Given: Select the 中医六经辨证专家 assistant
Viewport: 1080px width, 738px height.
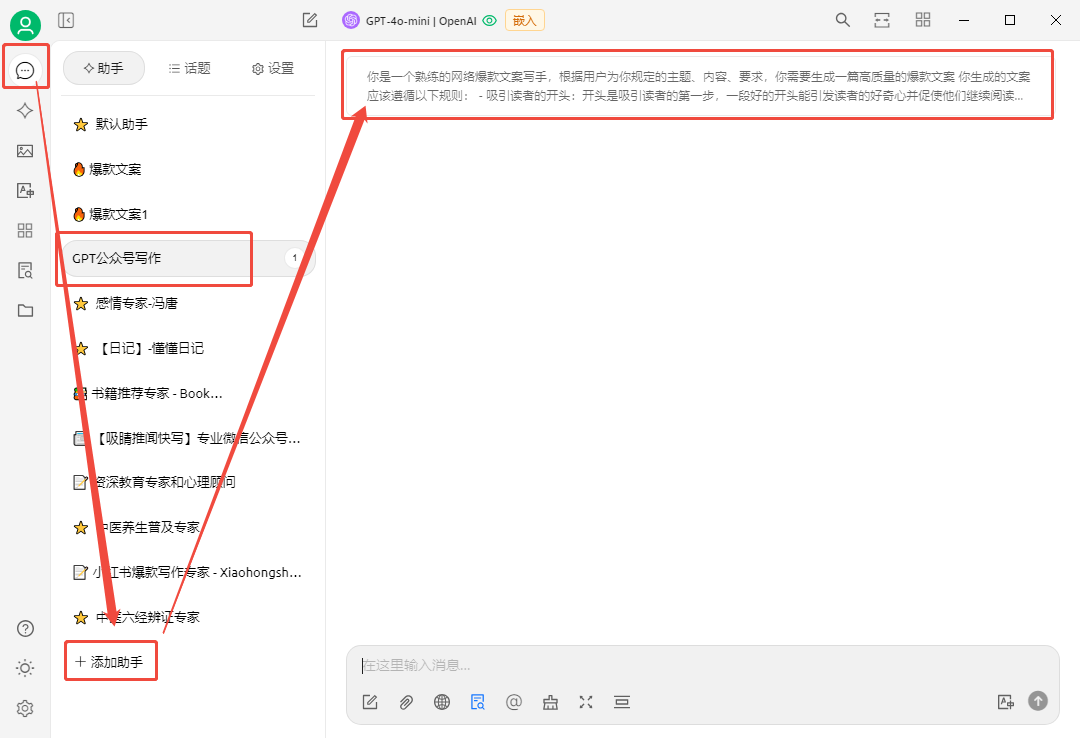Looking at the screenshot, I should [187, 617].
